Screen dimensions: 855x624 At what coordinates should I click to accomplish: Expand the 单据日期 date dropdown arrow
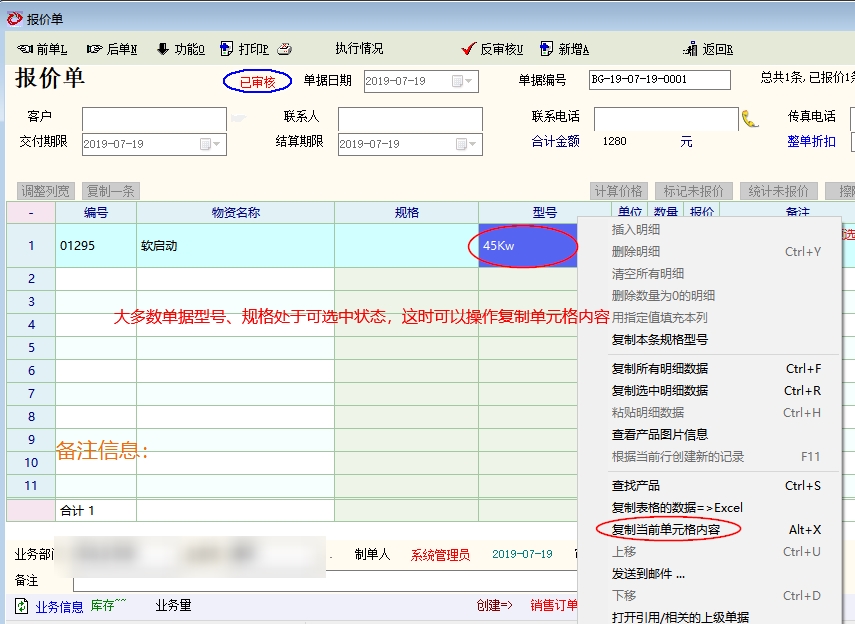(470, 81)
